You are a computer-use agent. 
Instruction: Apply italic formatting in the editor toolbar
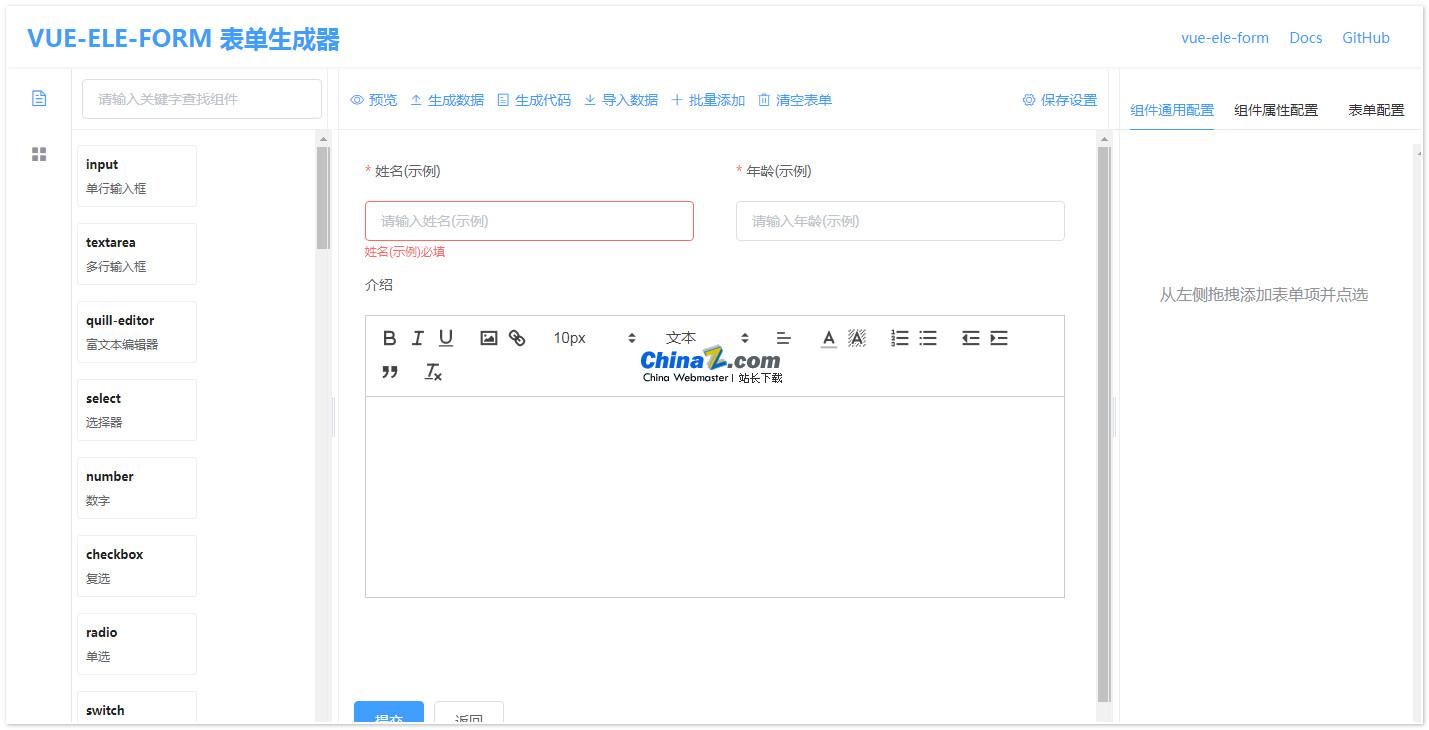(417, 338)
